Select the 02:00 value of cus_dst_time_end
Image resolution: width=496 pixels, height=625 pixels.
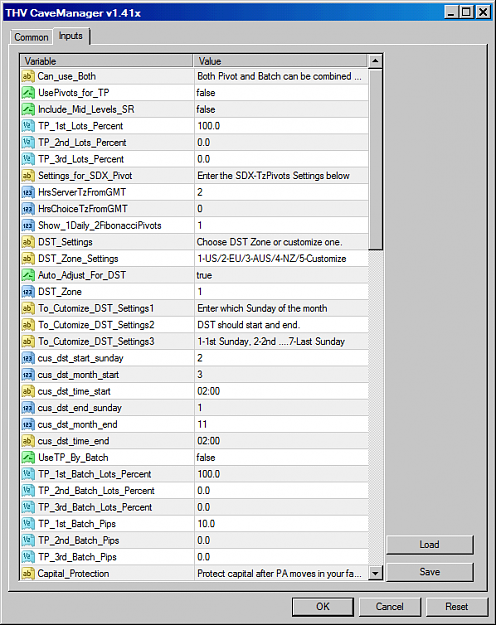209,441
